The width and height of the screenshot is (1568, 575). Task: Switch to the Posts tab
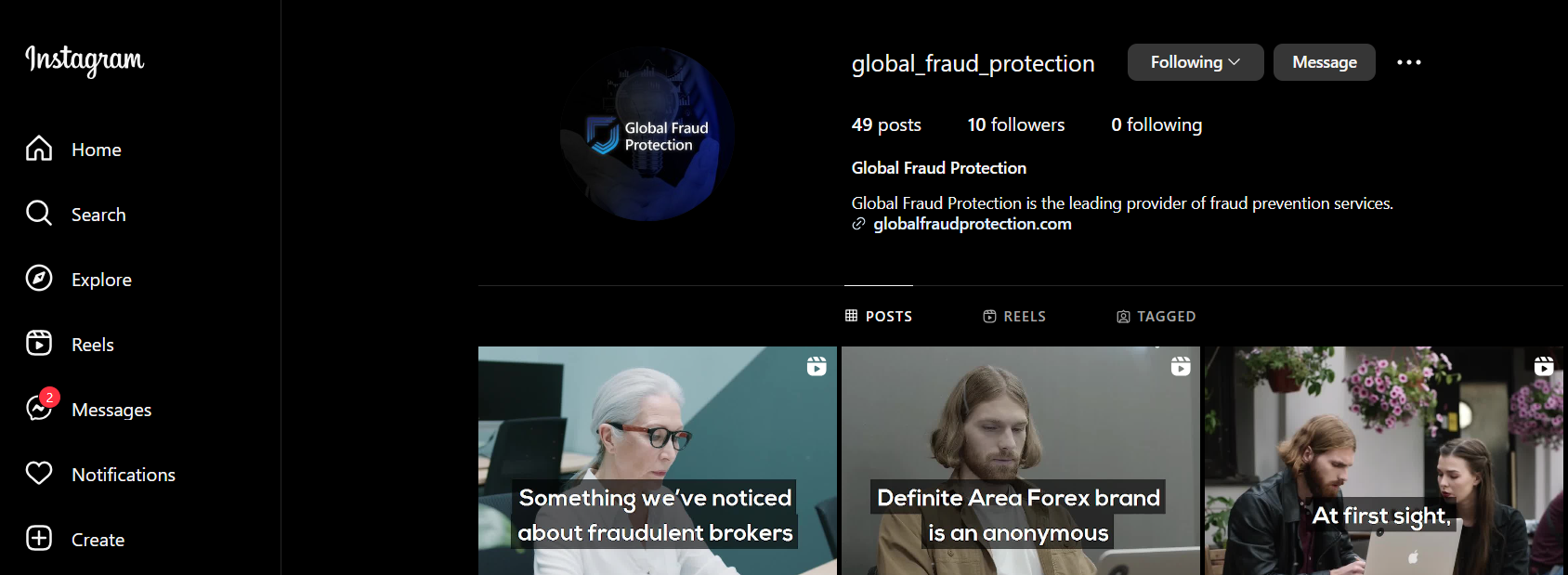click(x=879, y=317)
